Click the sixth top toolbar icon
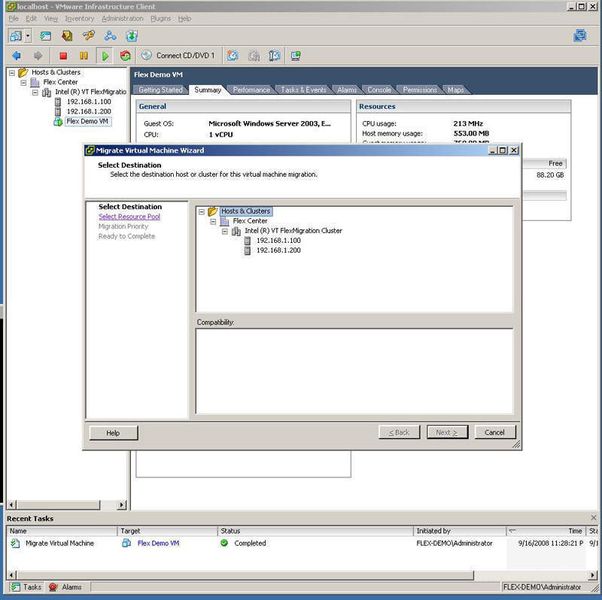Viewport: 602px width, 600px height. tap(132, 36)
